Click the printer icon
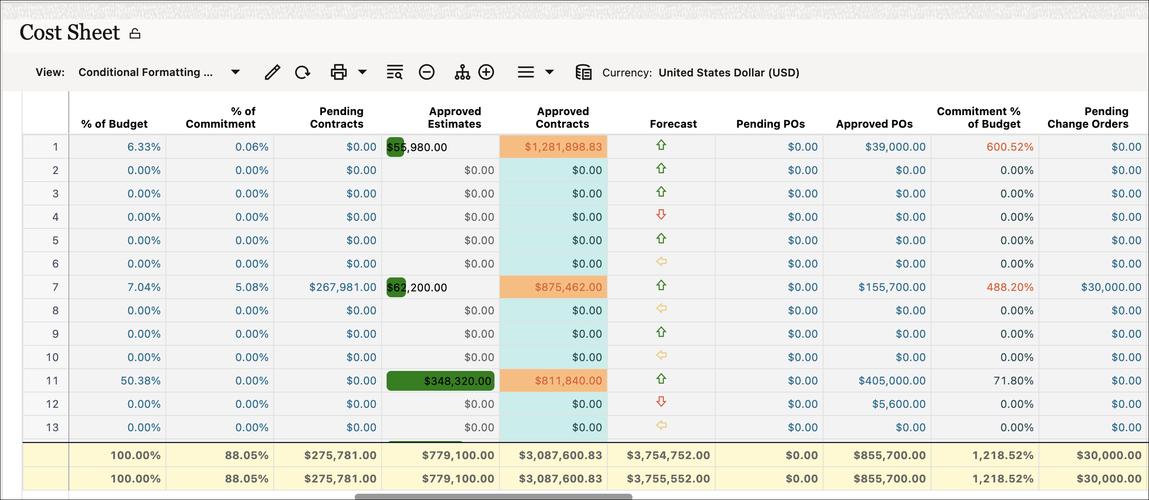 coord(339,72)
